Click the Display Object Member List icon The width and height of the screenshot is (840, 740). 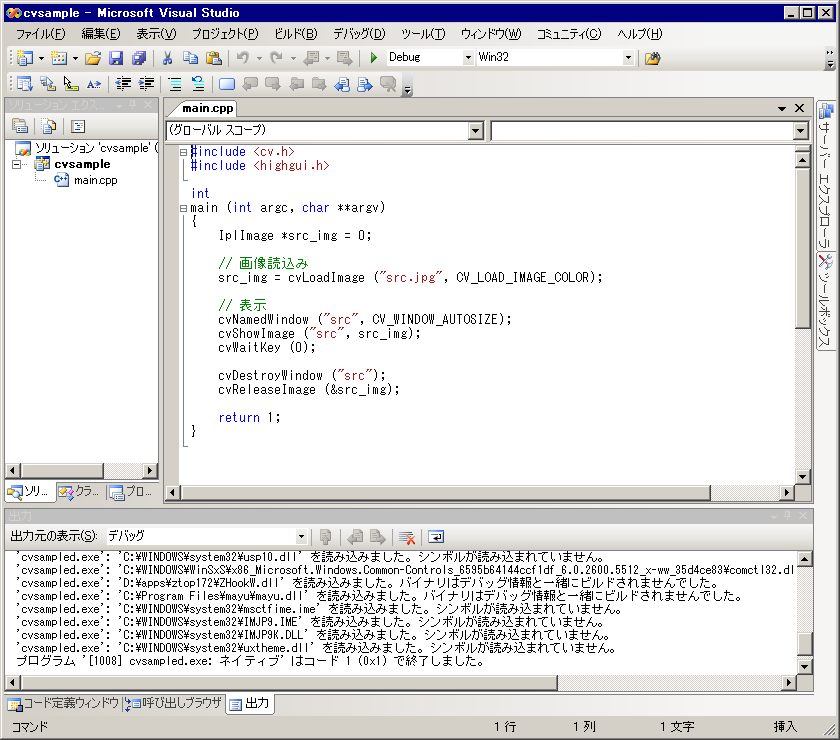pos(24,84)
